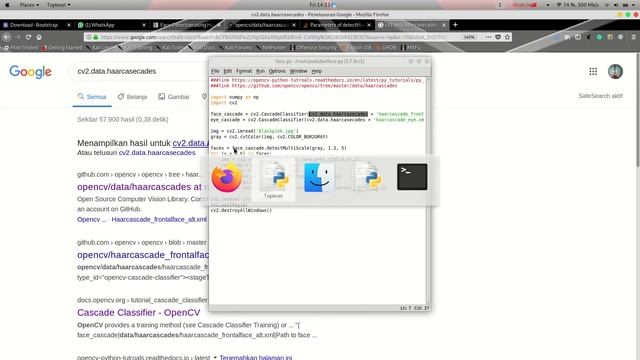Switch to Parameters of detectMultiScale tab
This screenshot has height=360, width=640.
pyautogui.click(x=336, y=25)
